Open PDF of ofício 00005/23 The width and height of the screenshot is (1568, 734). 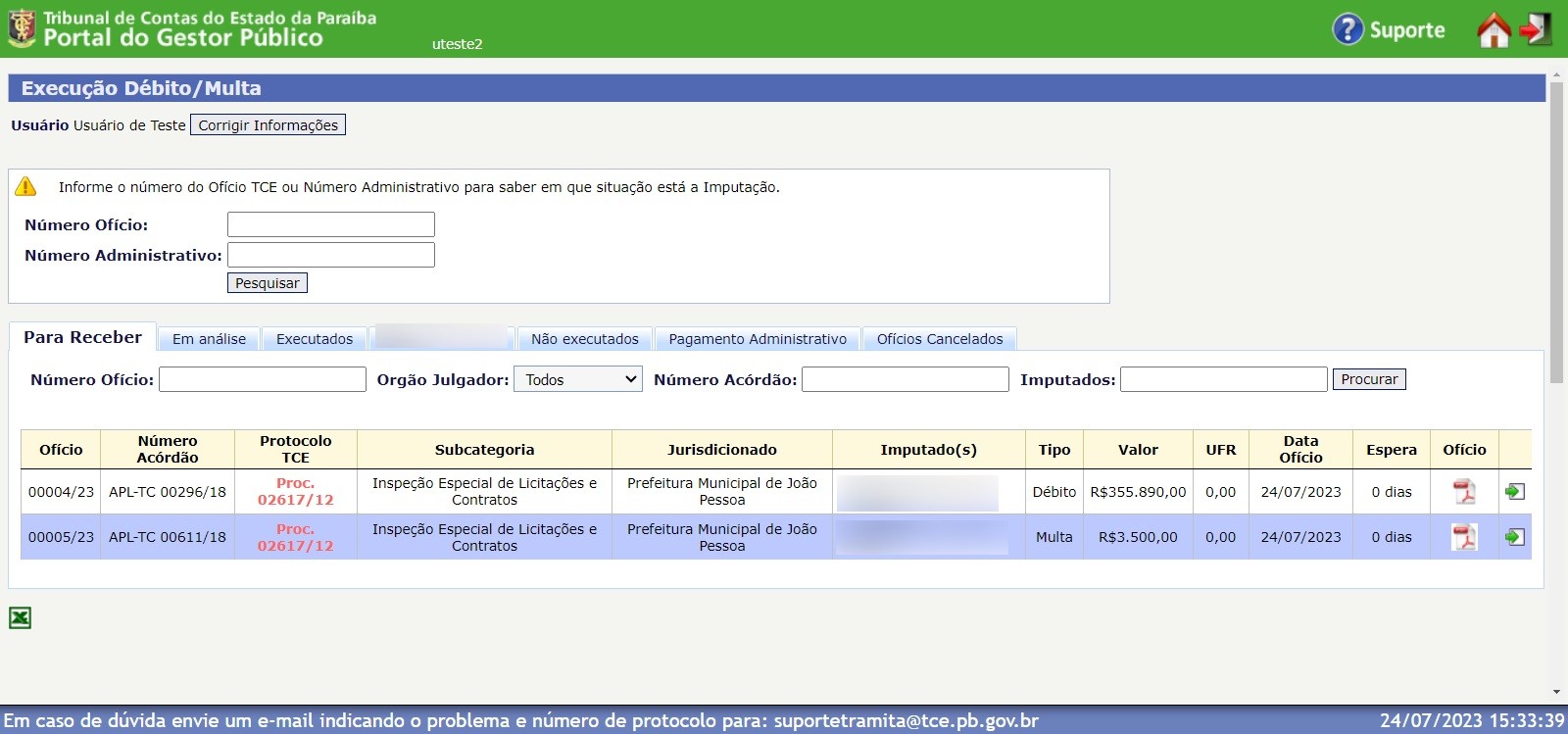[1464, 537]
